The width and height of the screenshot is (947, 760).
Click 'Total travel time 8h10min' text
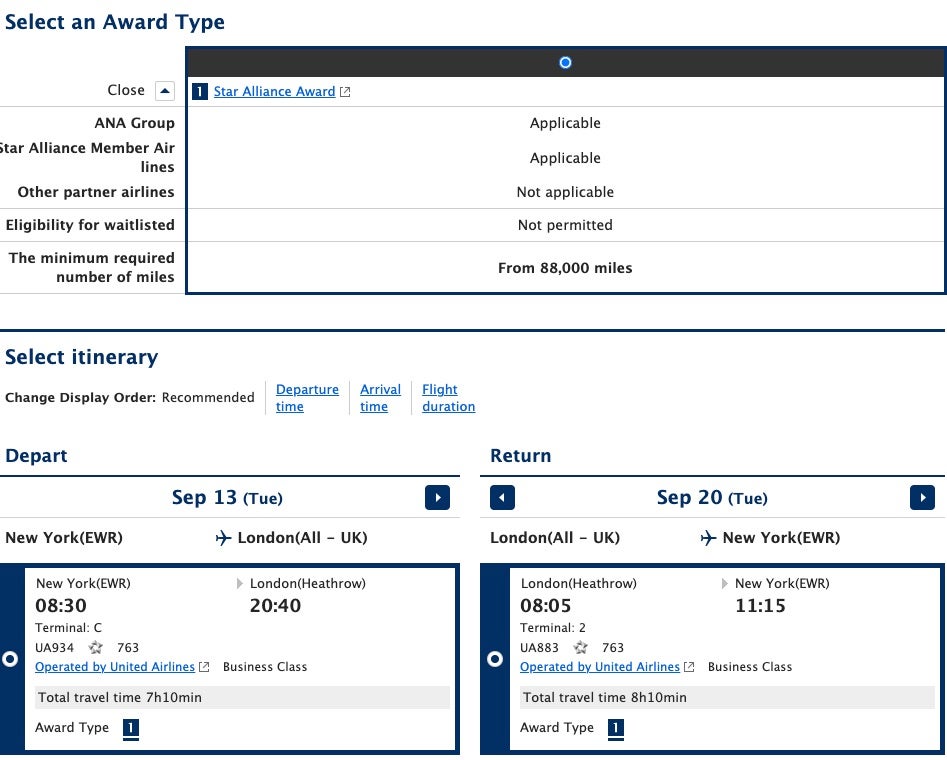click(605, 697)
